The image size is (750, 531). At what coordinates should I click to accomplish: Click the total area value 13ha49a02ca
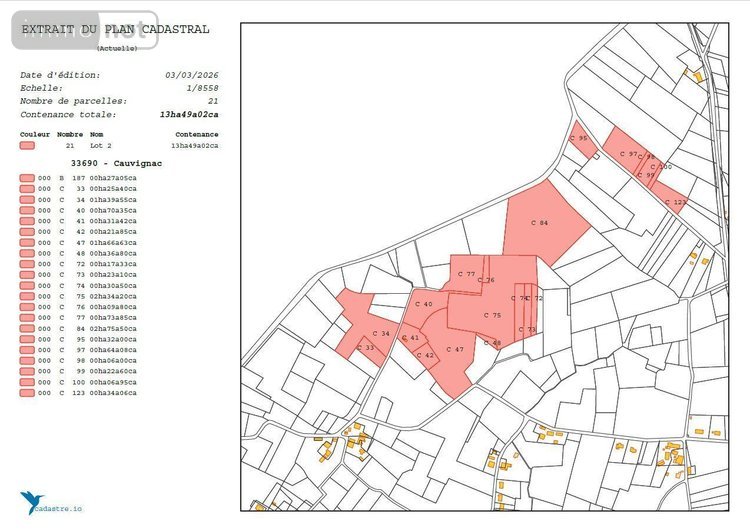click(x=189, y=115)
